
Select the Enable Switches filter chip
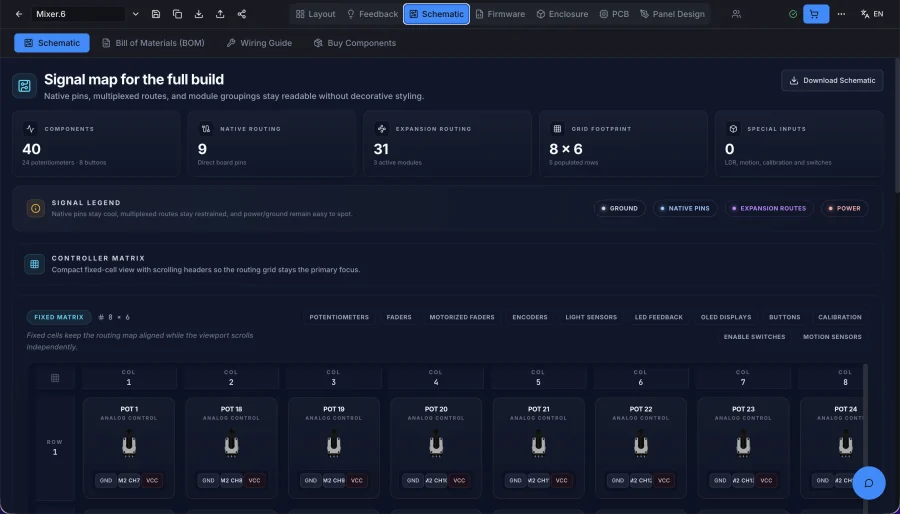coord(754,337)
